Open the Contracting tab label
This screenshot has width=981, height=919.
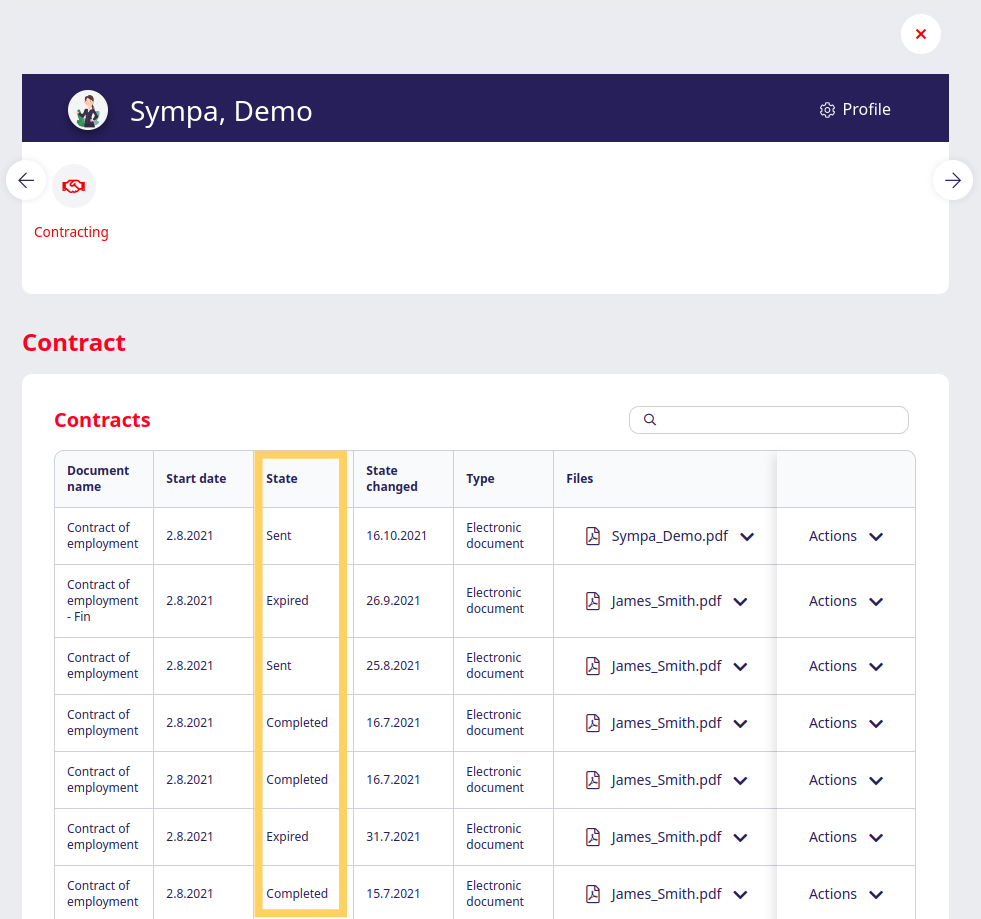coord(71,232)
